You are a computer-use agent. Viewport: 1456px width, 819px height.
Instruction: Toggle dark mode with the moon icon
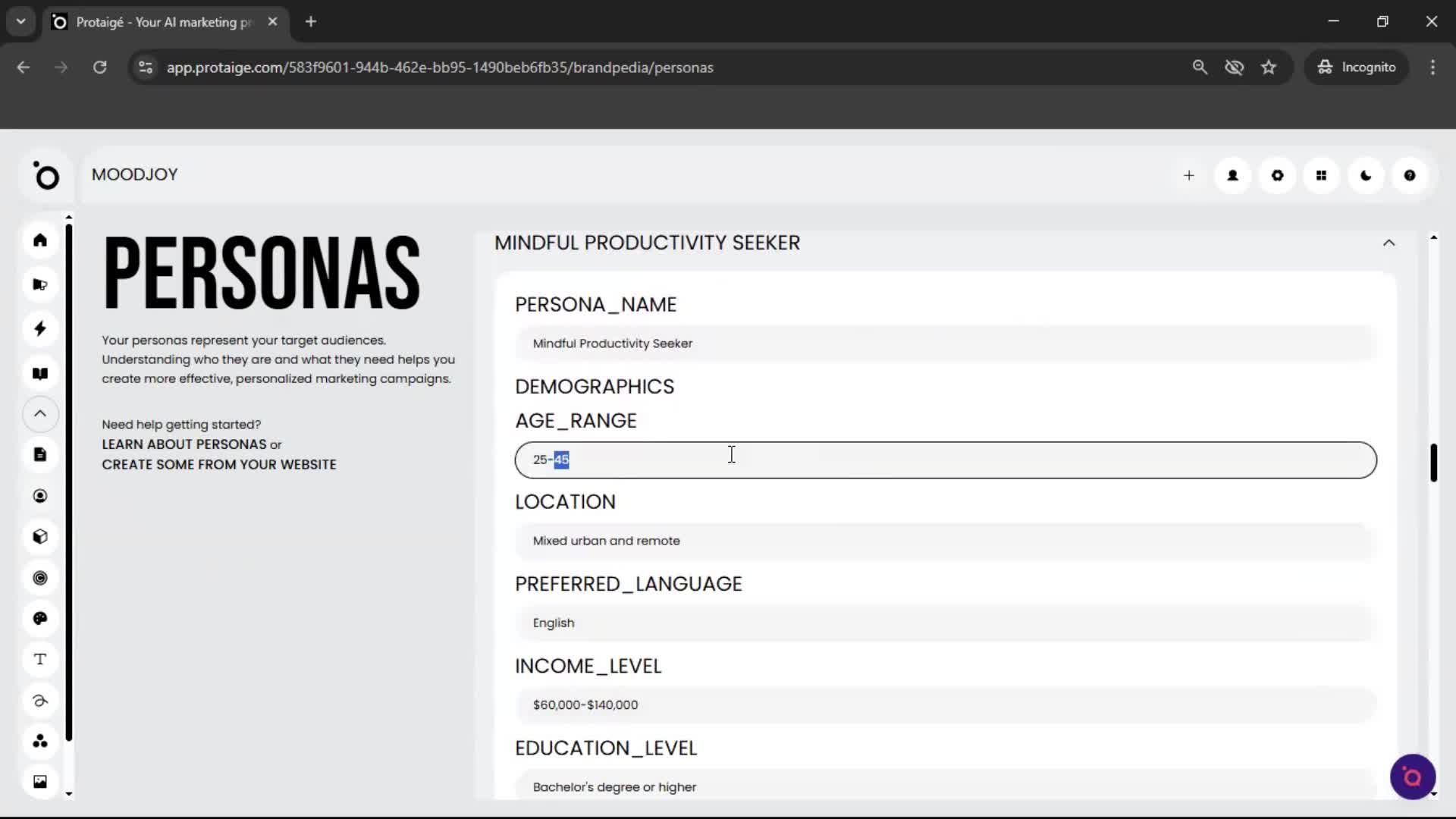(1365, 175)
